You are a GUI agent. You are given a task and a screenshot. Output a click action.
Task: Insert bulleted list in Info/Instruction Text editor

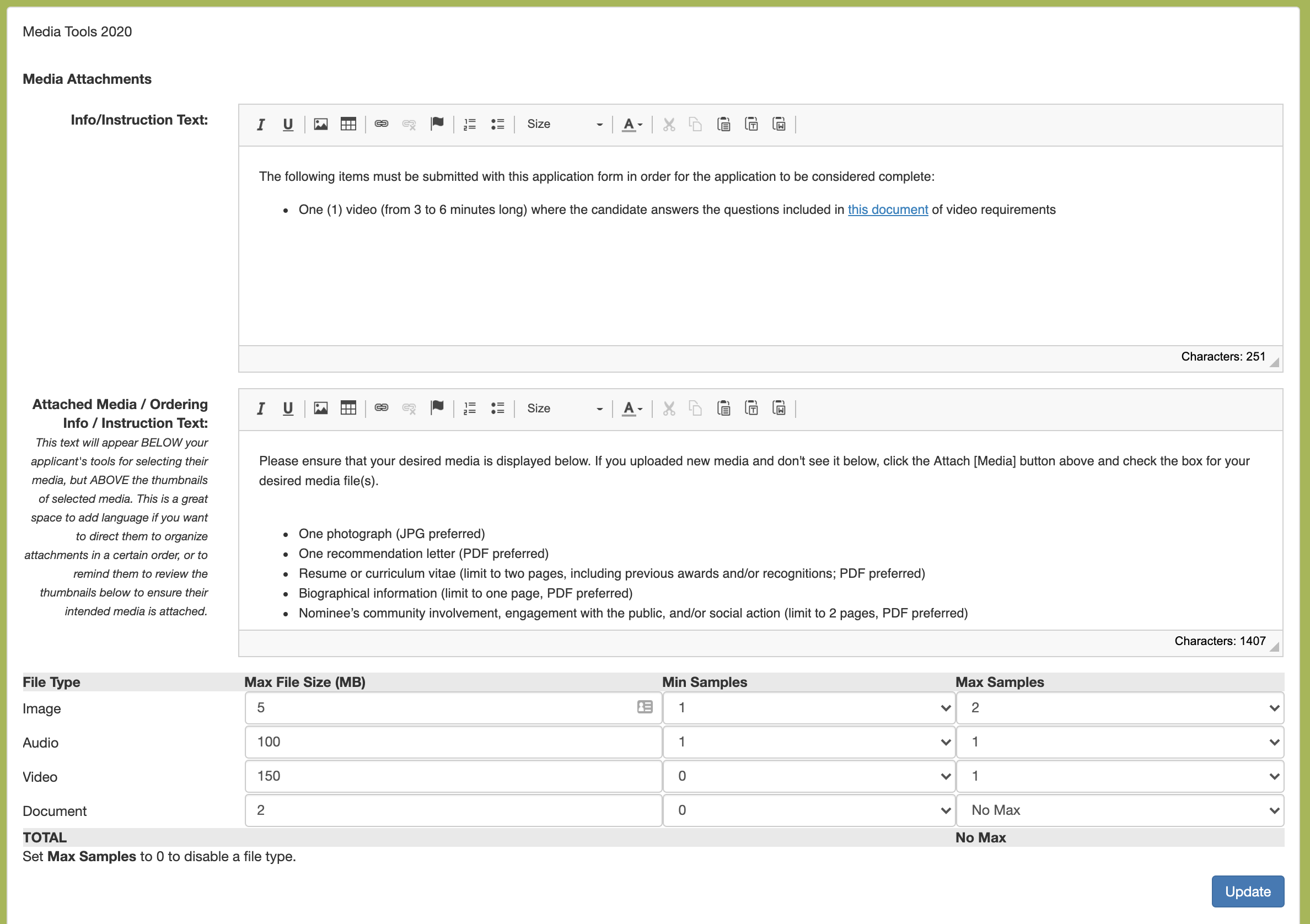497,125
